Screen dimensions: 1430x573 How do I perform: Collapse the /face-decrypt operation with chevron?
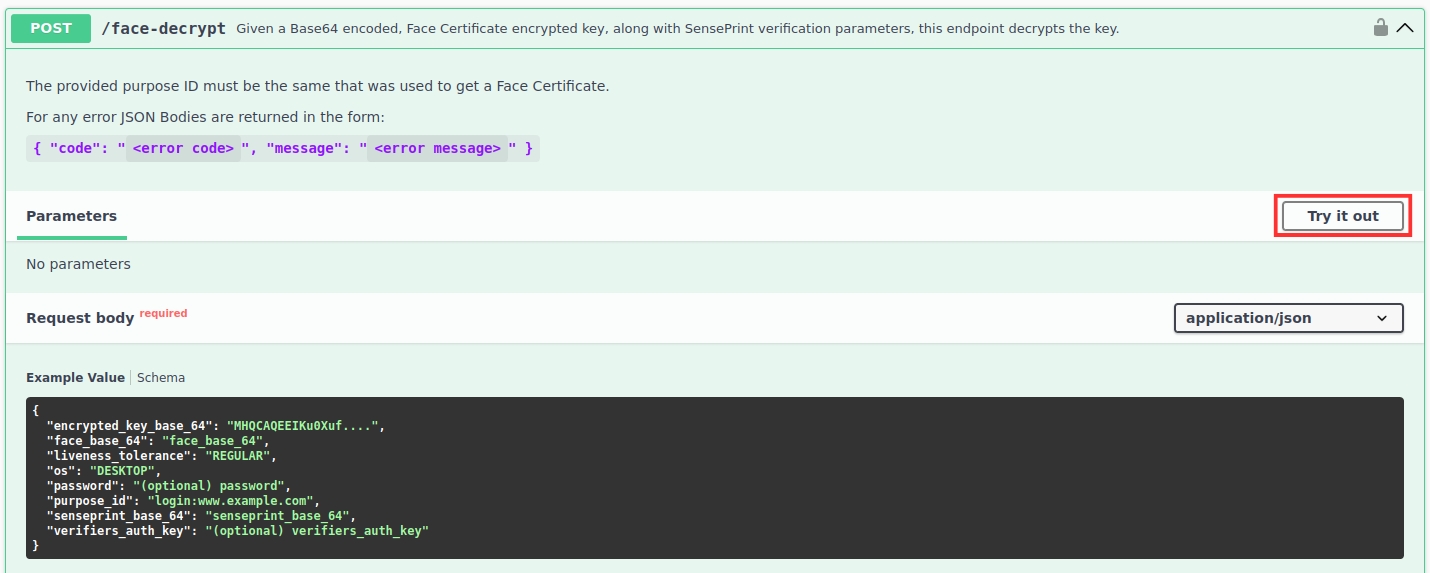point(1405,28)
